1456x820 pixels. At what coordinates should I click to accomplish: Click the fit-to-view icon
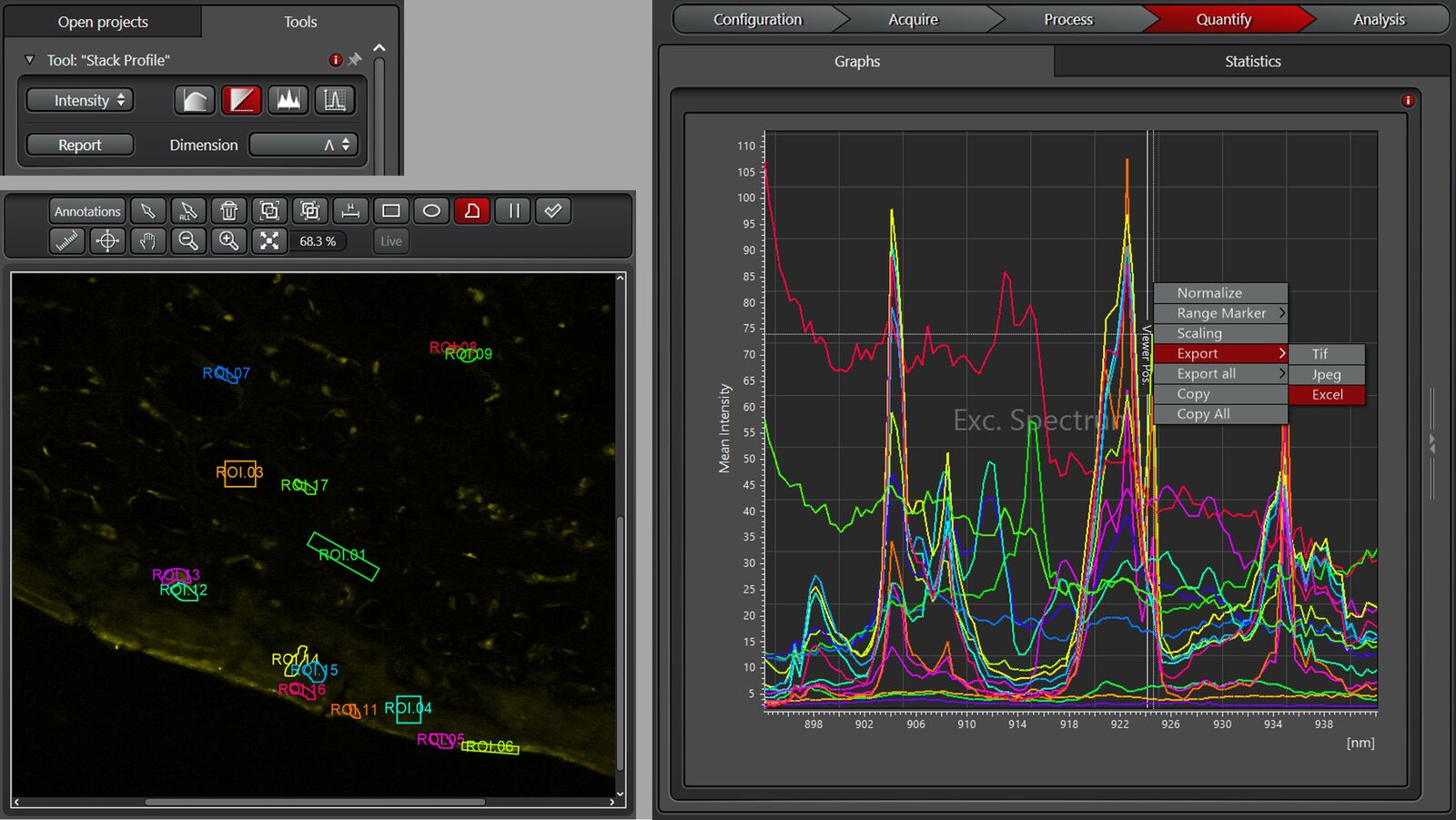[268, 241]
